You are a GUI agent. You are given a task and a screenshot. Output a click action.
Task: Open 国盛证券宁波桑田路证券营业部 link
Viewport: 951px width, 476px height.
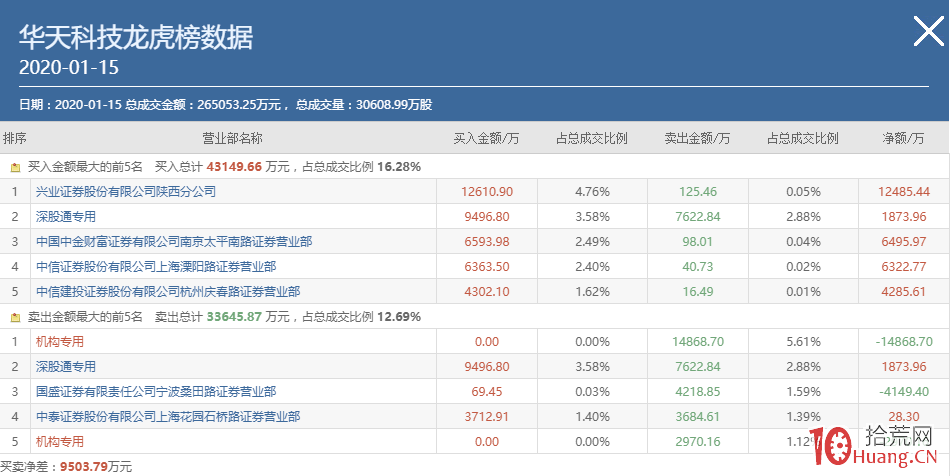(156, 392)
